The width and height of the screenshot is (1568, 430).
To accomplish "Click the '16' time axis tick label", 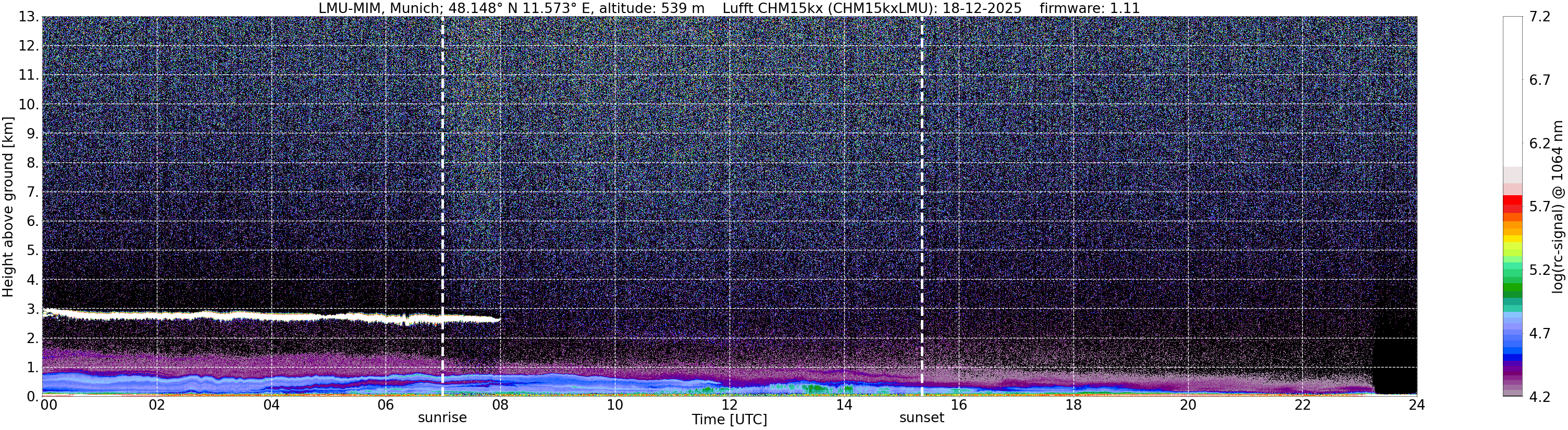I will (959, 406).
